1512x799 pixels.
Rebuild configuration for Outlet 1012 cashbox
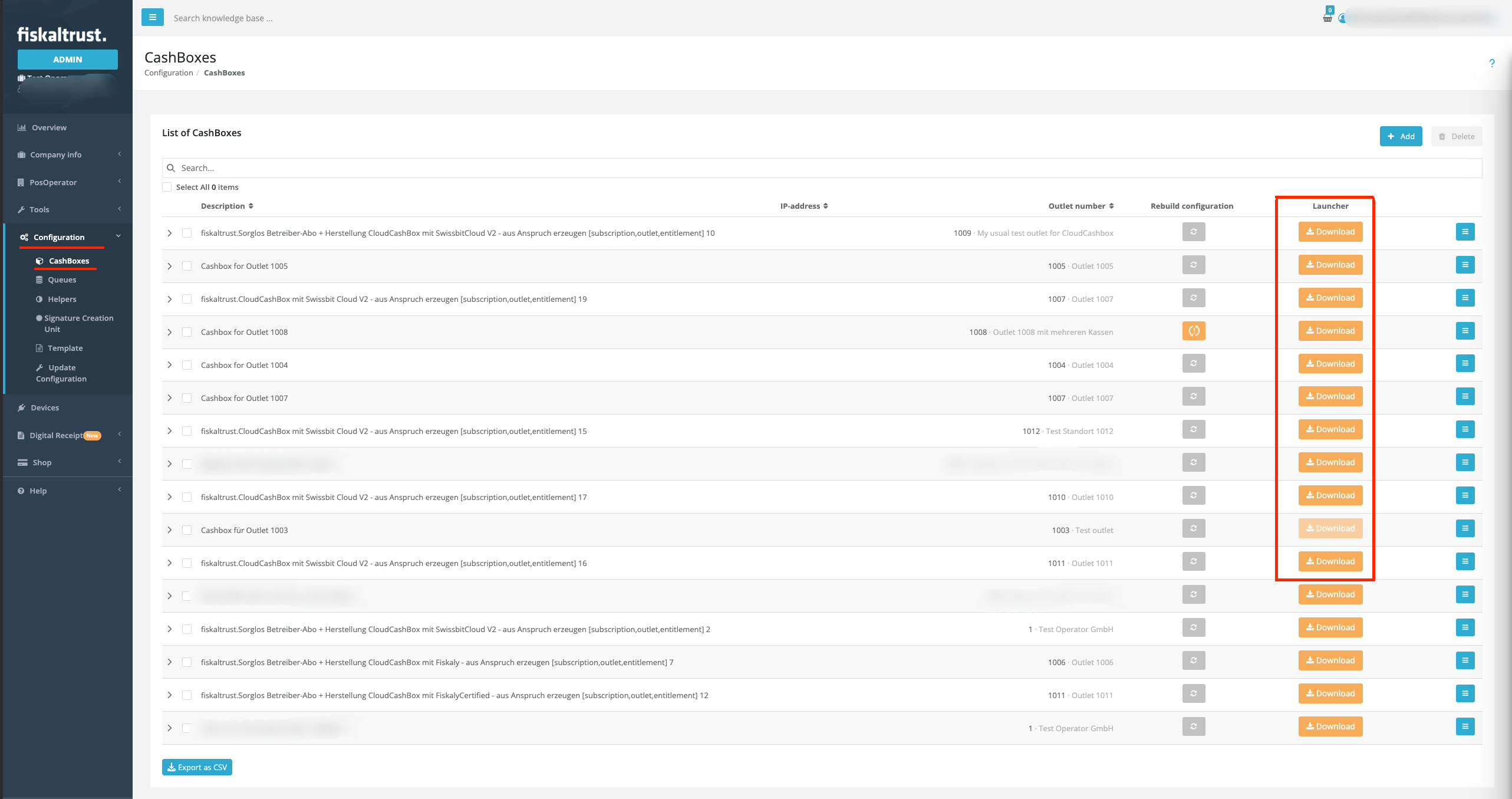tap(1193, 429)
